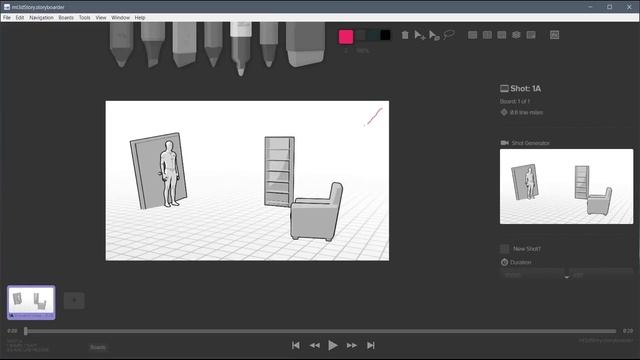The image size is (640, 360).
Task: Click the Boards button near bottom left
Action: tap(98, 347)
